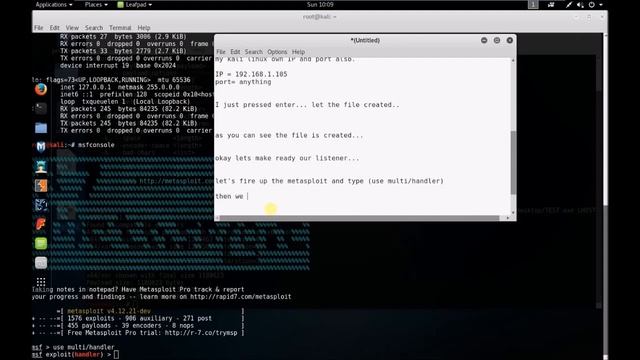Place cursor after 'then we' in Leafpad

[x=247, y=196]
